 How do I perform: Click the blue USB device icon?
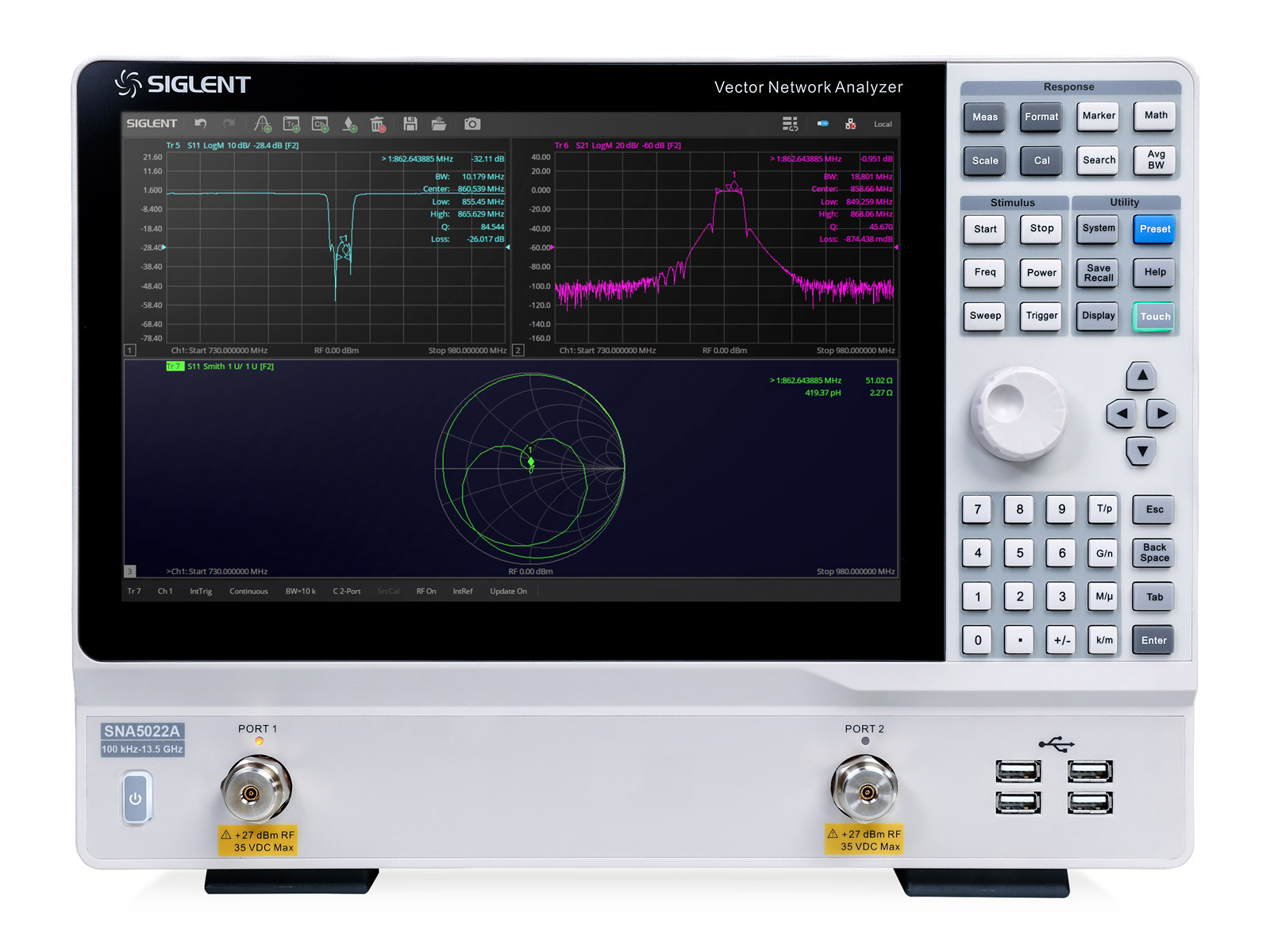(x=823, y=124)
